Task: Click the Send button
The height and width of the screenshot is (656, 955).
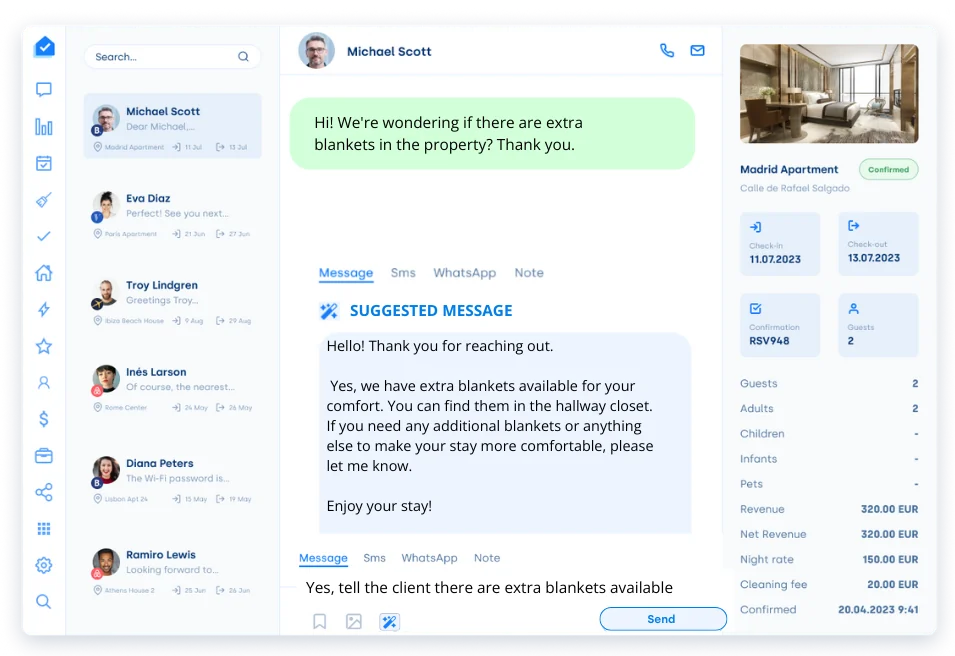Action: click(663, 619)
